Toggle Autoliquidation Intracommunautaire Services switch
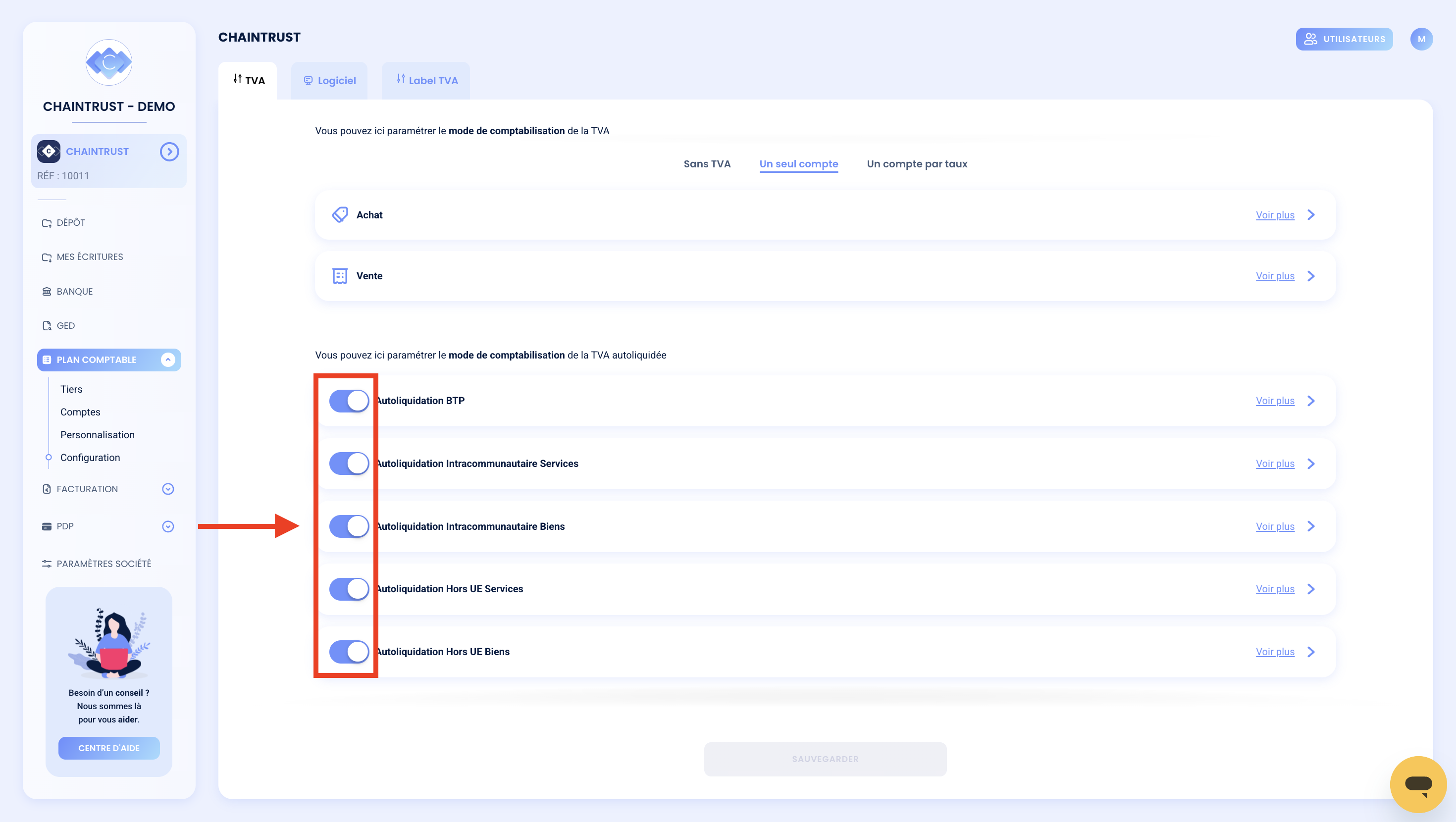The image size is (1456, 822). (349, 463)
